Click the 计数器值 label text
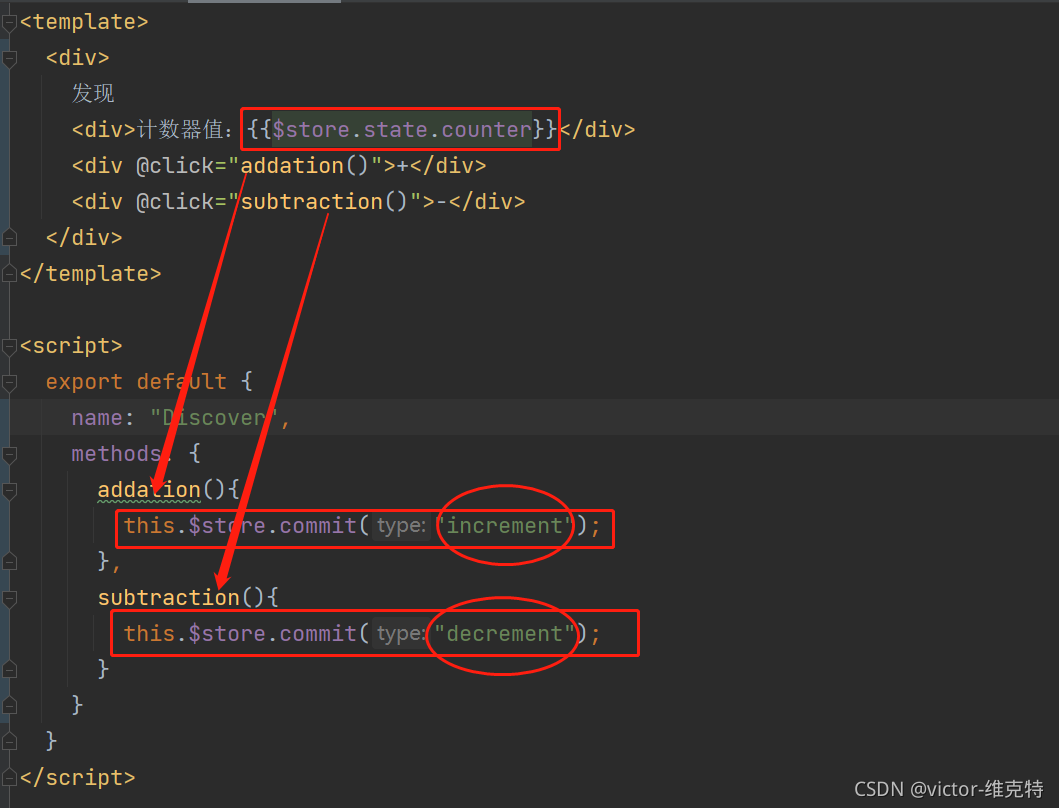 point(180,129)
